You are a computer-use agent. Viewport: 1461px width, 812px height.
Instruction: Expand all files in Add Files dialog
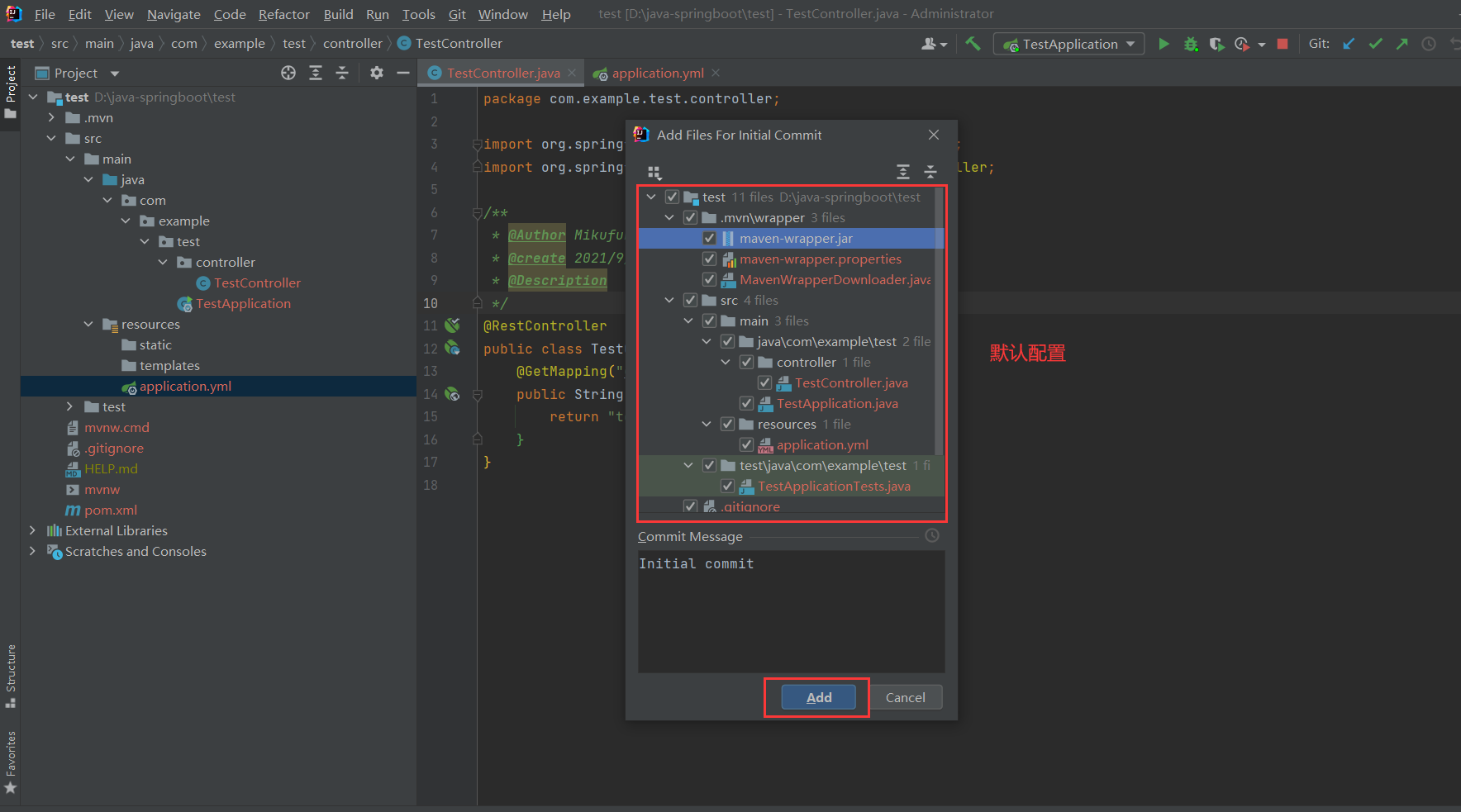click(903, 172)
